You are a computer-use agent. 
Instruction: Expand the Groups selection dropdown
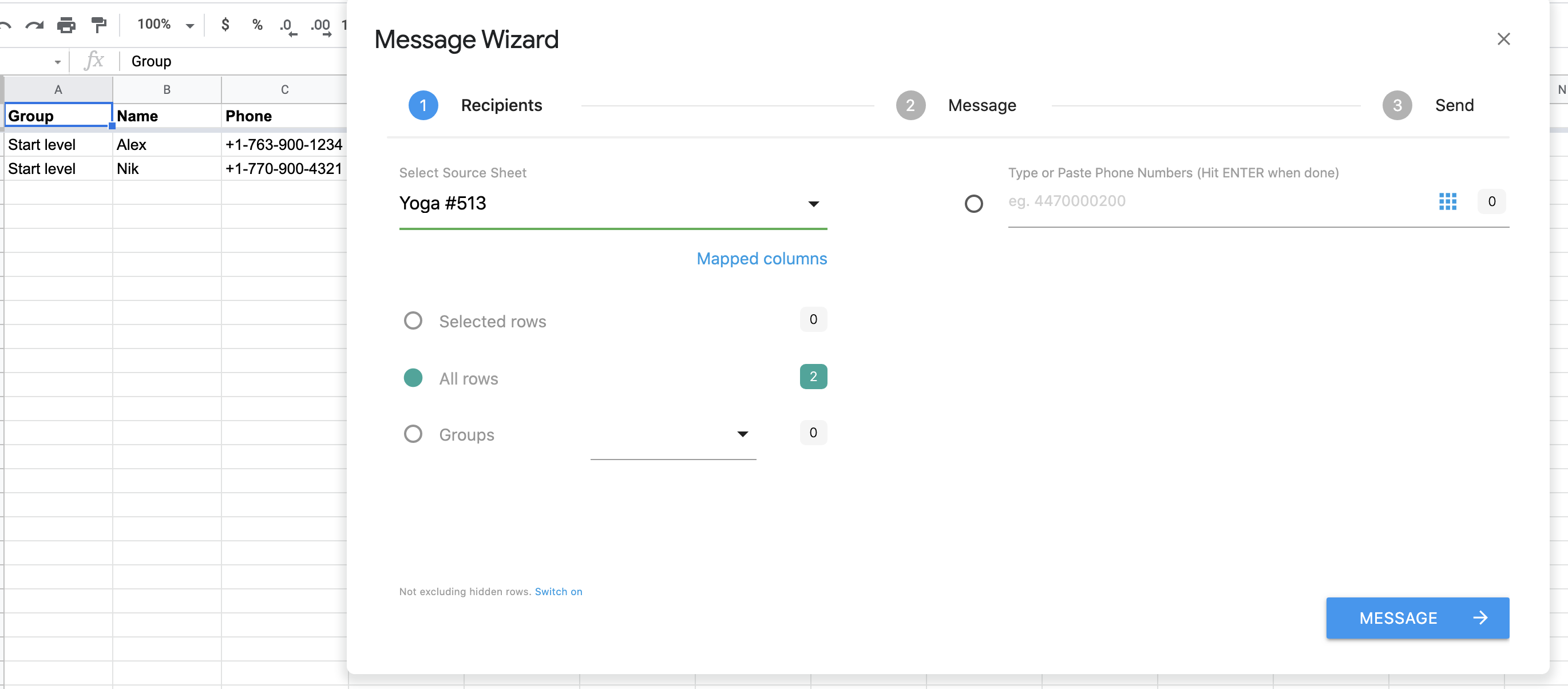(742, 434)
